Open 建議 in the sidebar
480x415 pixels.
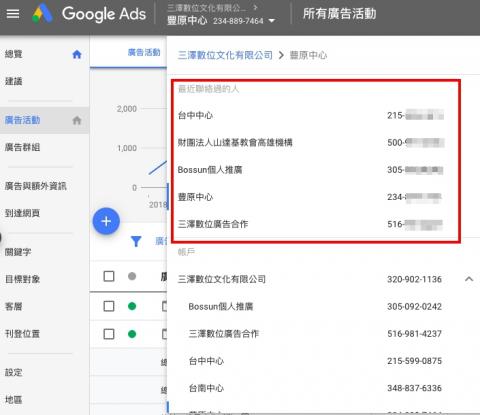pos(14,81)
